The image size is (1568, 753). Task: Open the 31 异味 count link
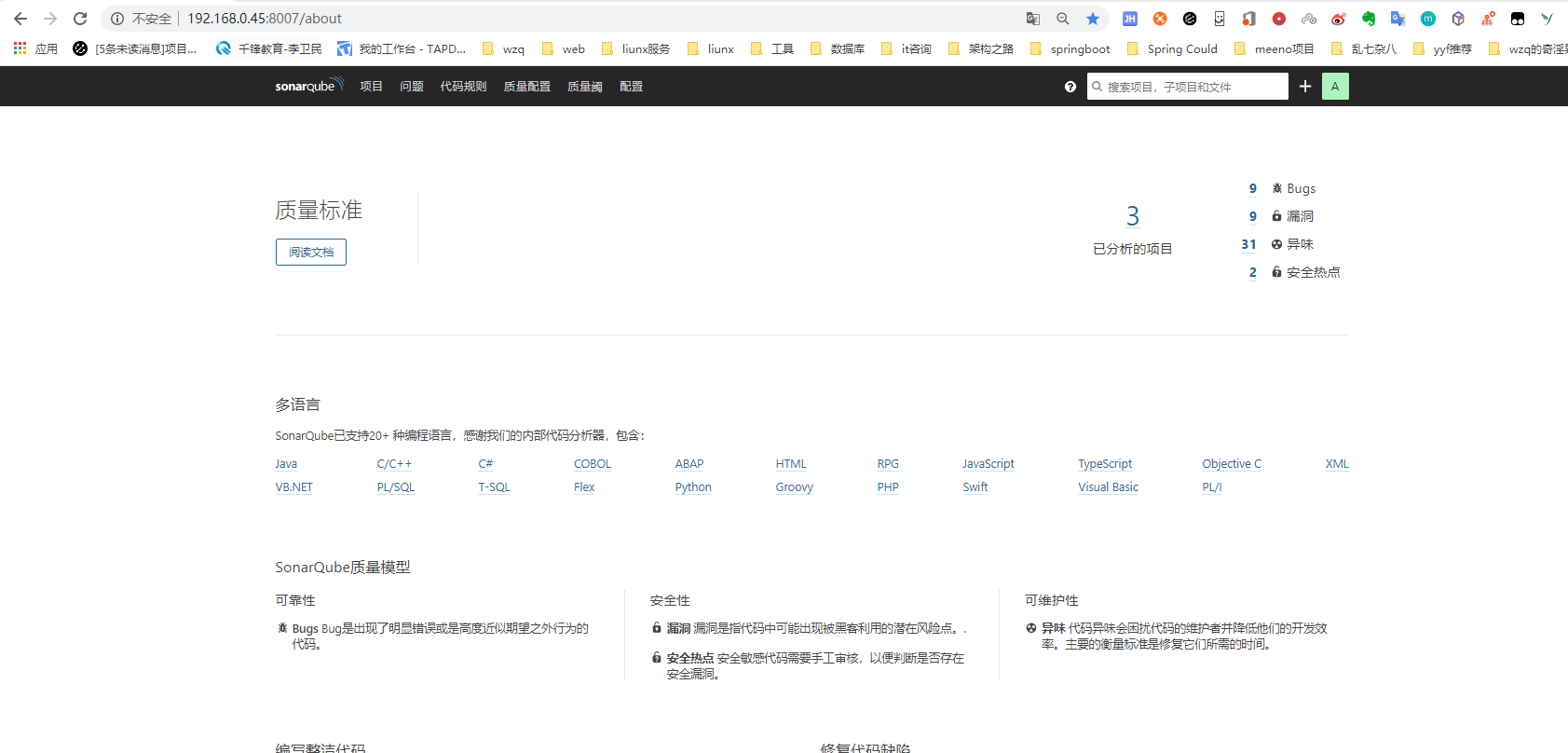(x=1248, y=244)
